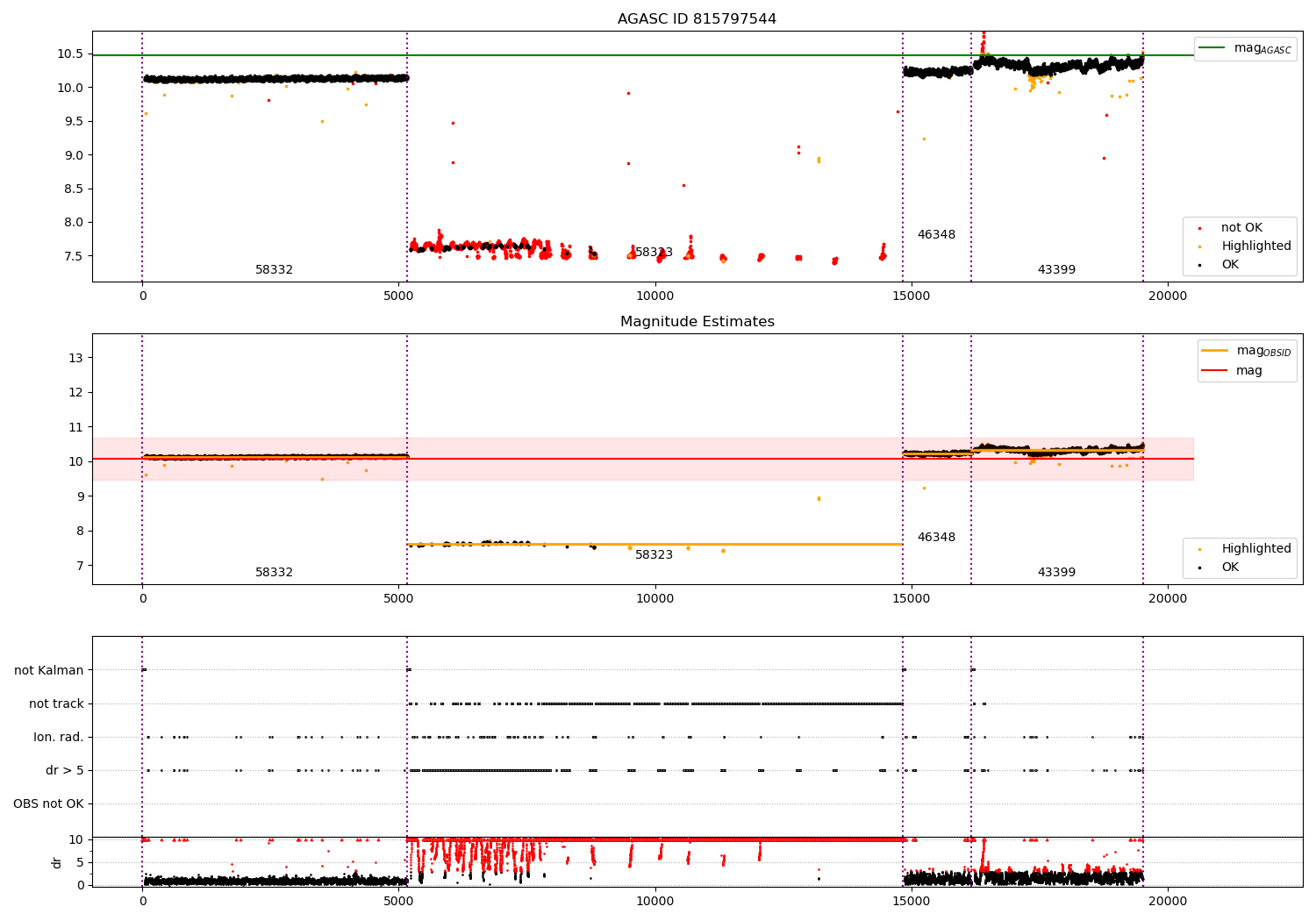Click the 9.5 y-axis tick in top plot
The width and height of the screenshot is (1316, 921).
(74, 122)
